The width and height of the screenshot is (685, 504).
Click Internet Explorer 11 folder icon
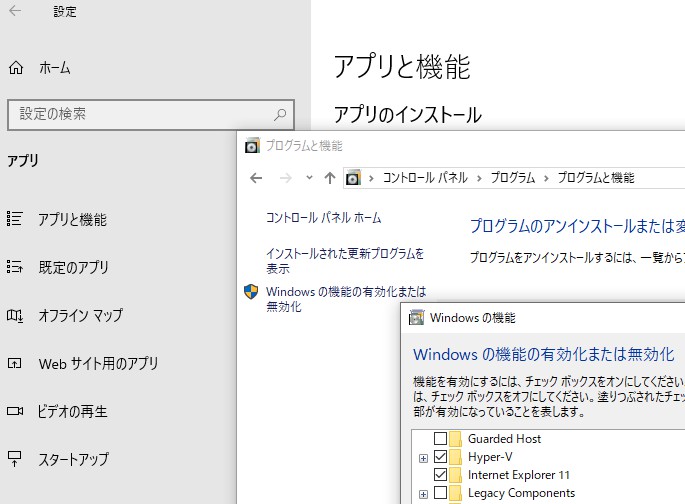(456, 474)
